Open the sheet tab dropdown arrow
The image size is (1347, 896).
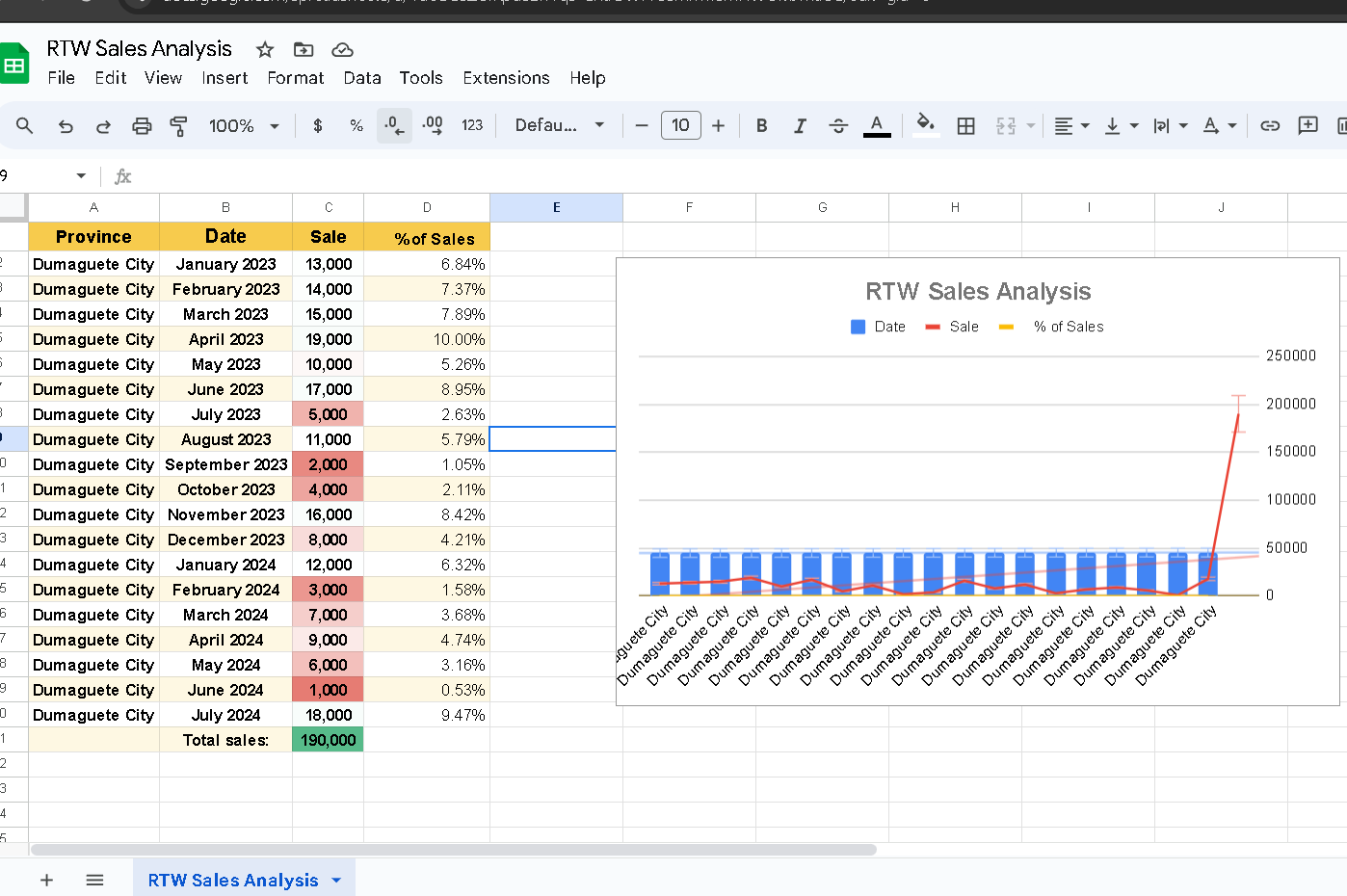click(336, 880)
